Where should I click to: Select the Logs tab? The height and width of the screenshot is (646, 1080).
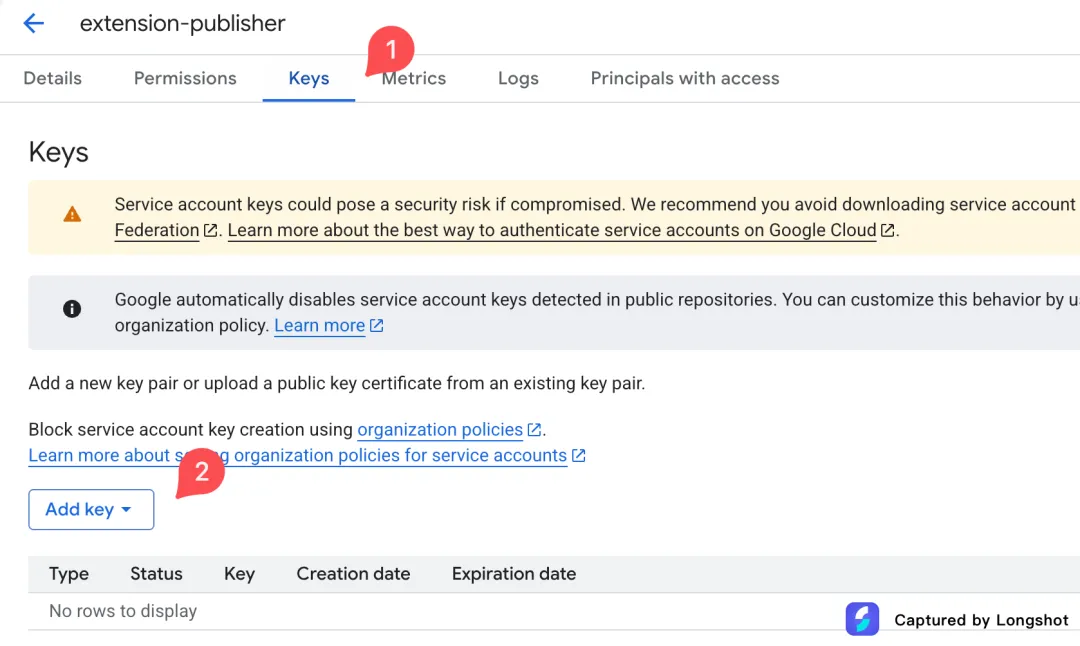[518, 79]
